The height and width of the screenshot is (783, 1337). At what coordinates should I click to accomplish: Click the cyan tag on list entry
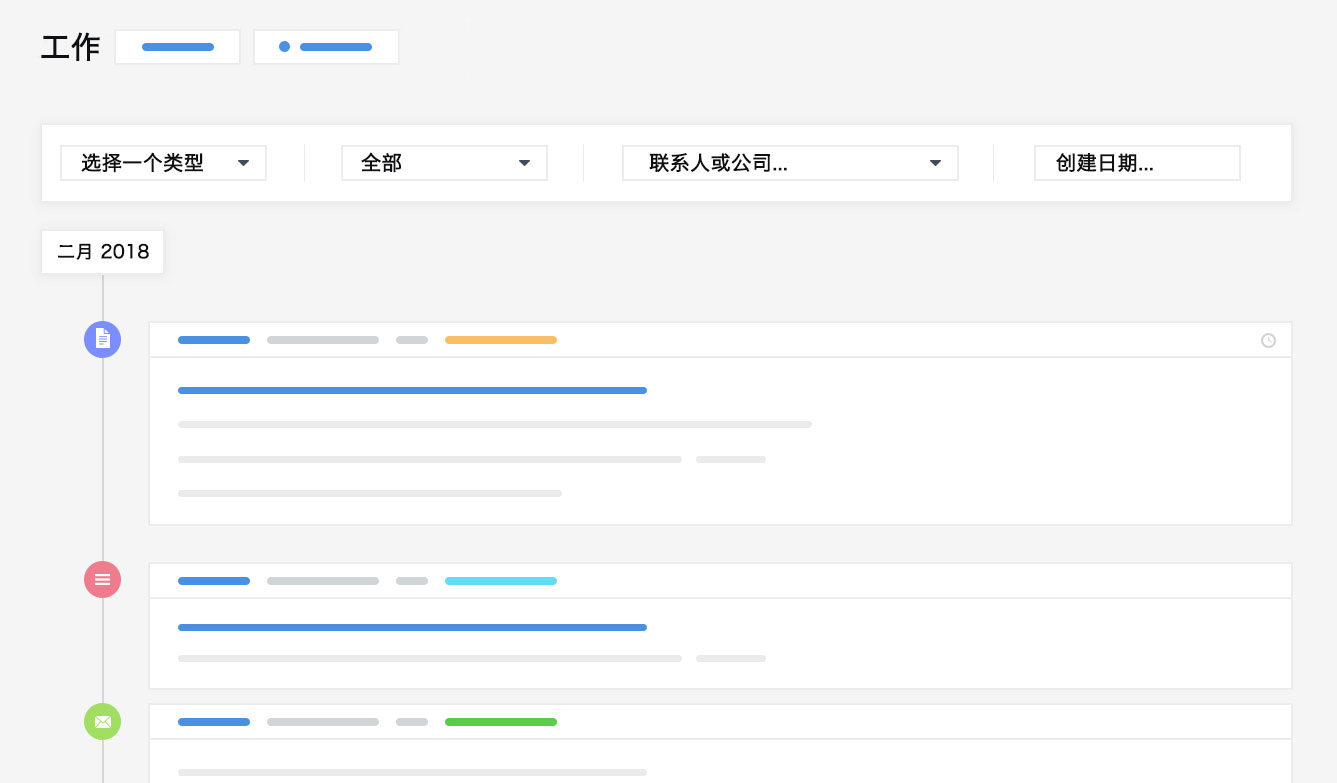pyautogui.click(x=501, y=581)
